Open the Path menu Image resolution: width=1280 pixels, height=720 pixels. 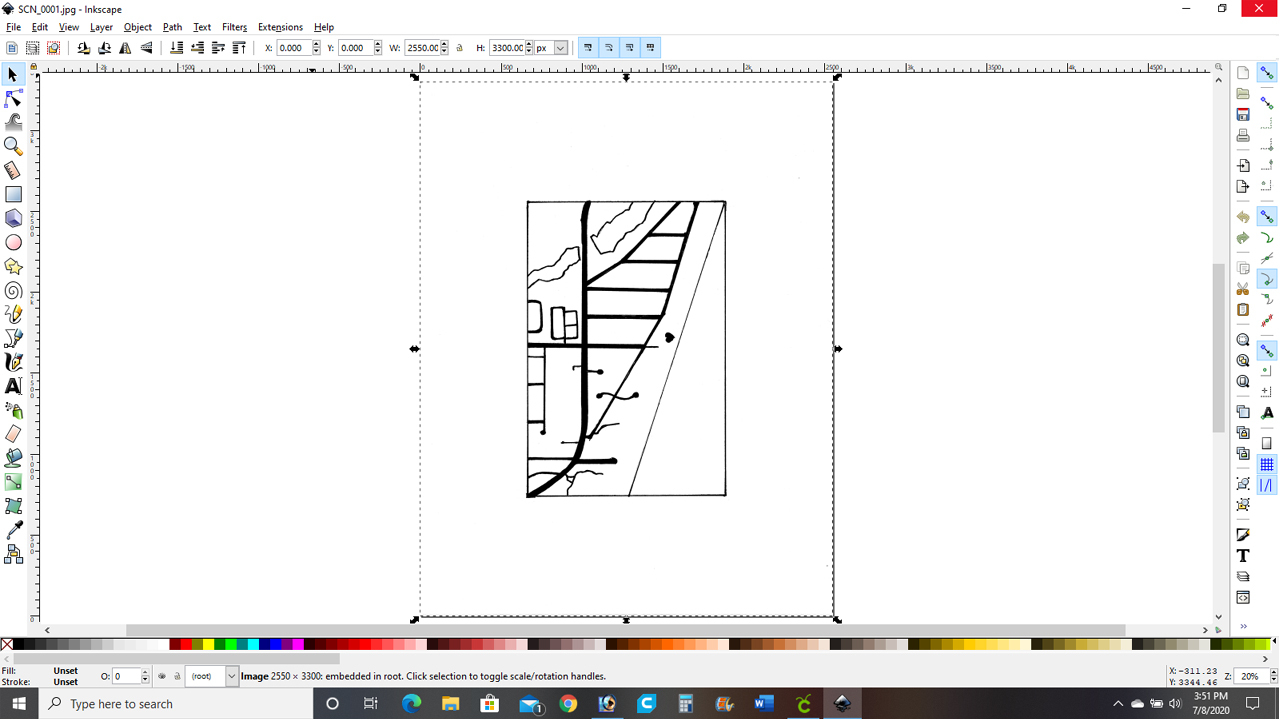tap(172, 27)
